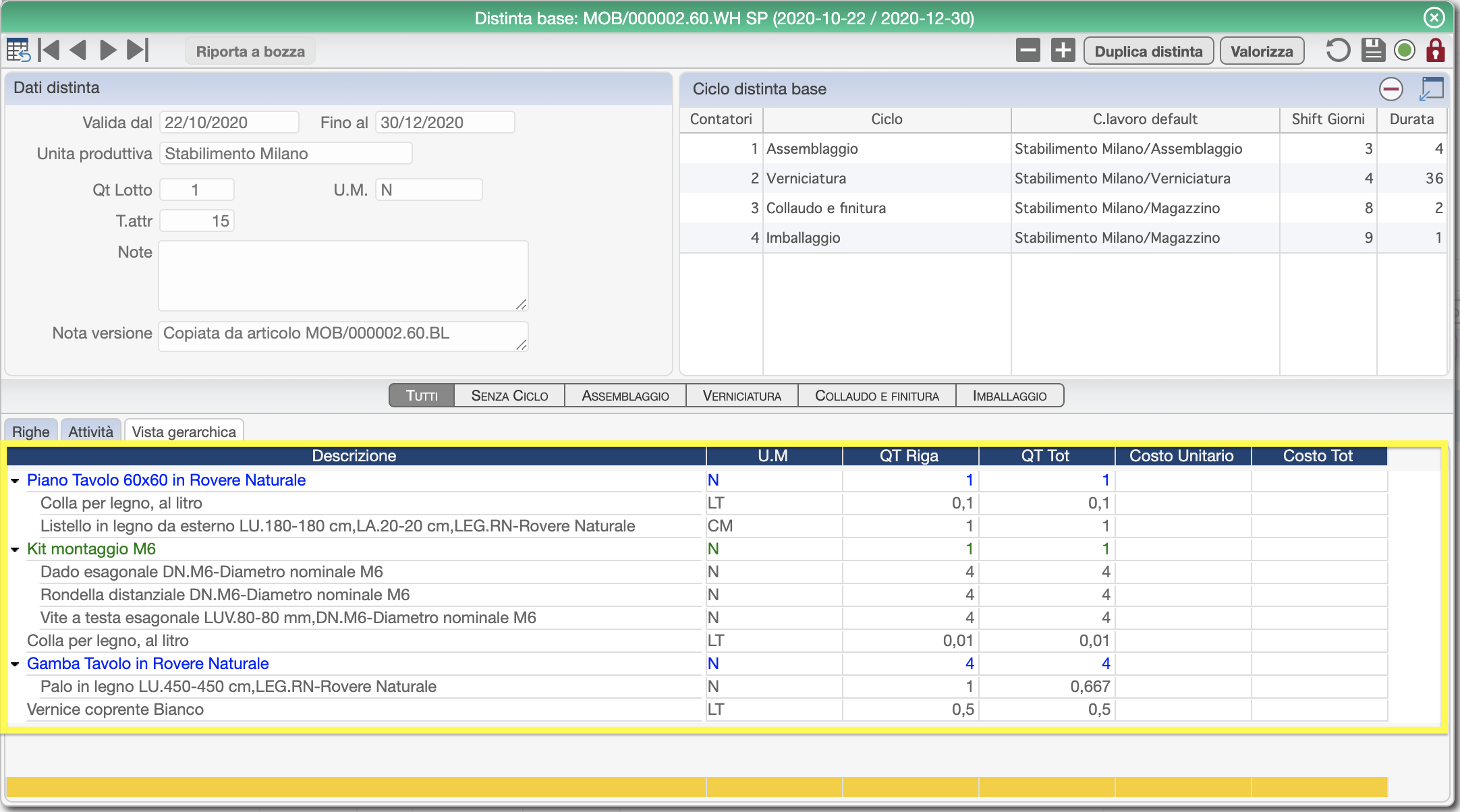The image size is (1460, 812).
Task: Select Verniciatura cycle row
Action: 1063,178
